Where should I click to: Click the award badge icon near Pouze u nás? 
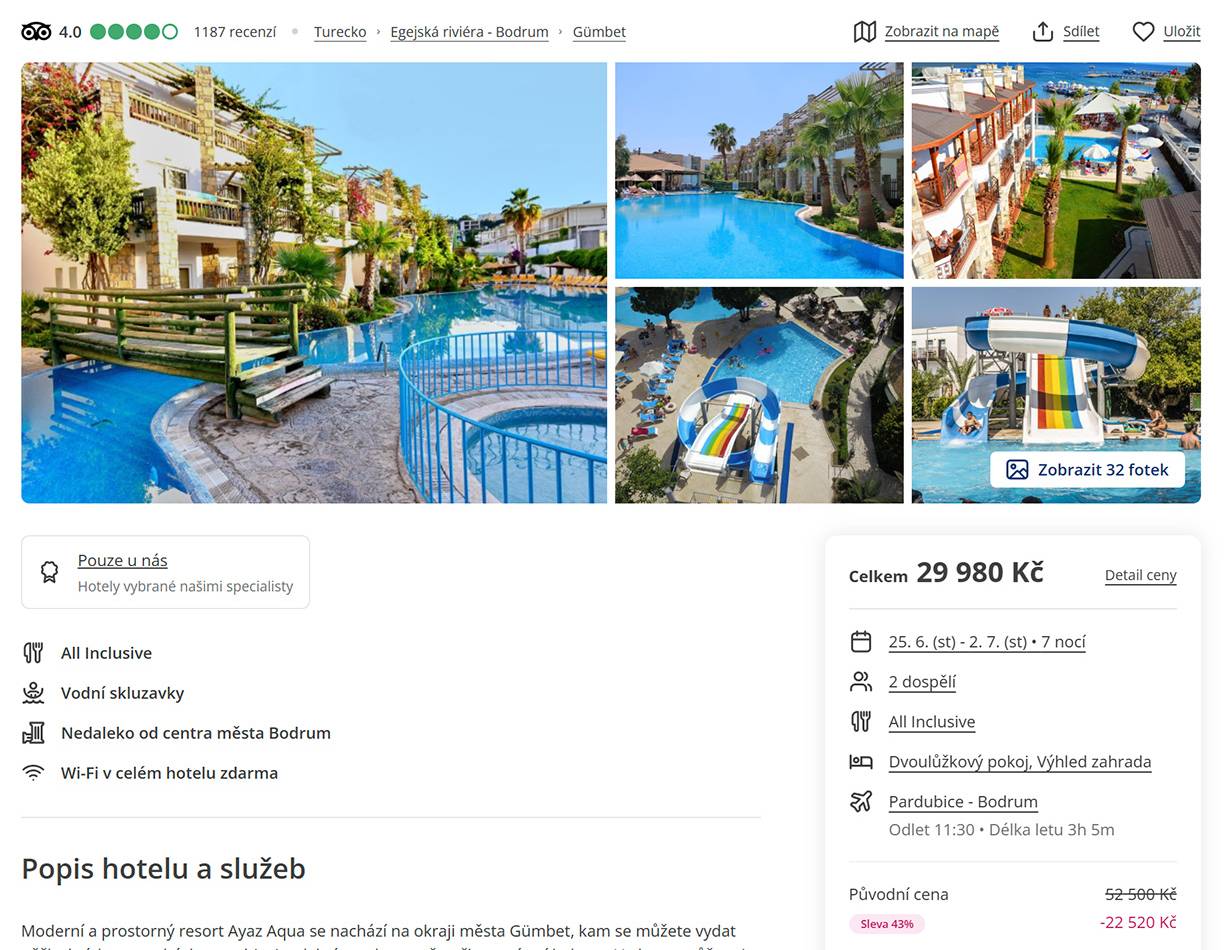(x=49, y=572)
